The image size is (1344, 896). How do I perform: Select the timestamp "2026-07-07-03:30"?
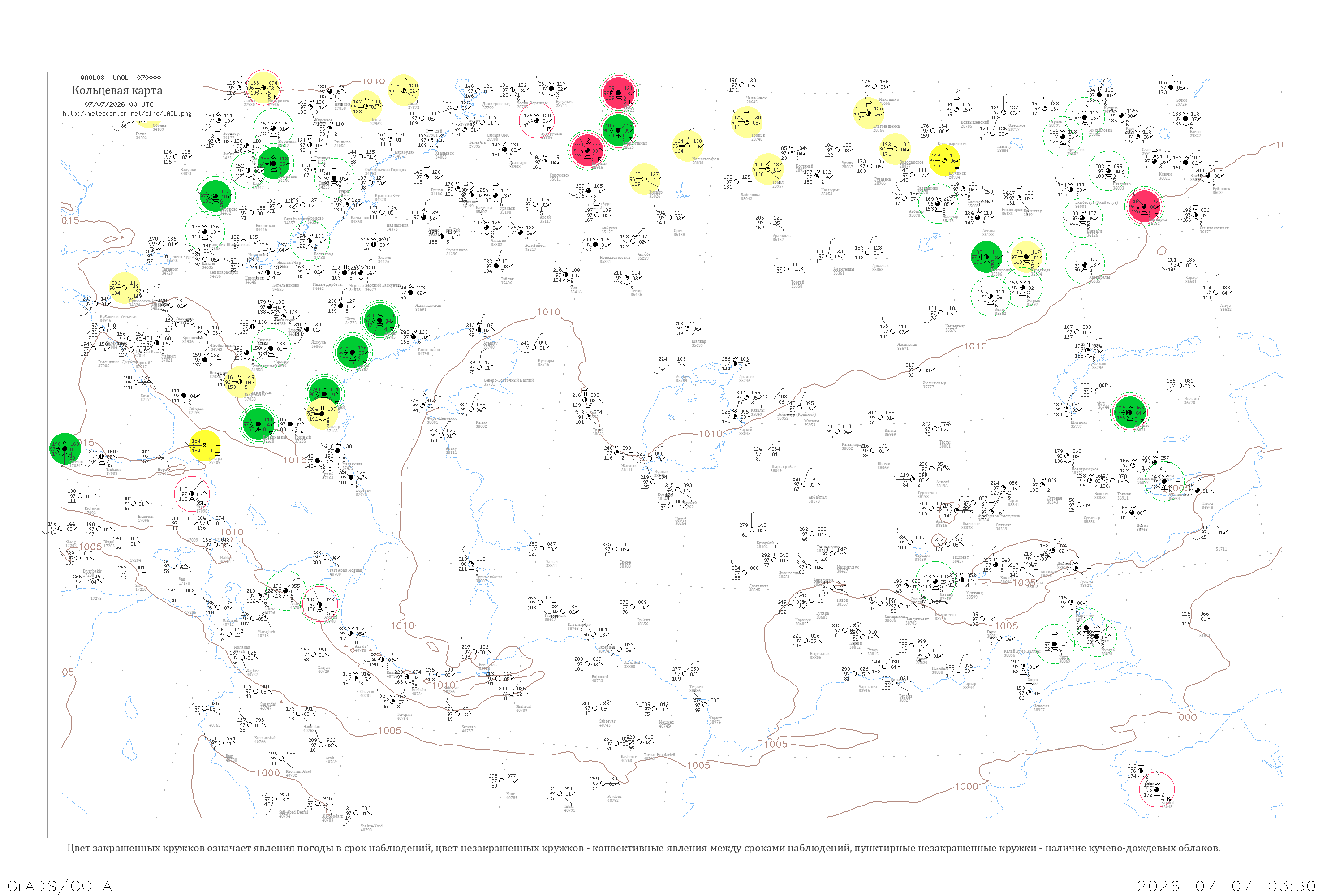click(x=1227, y=886)
